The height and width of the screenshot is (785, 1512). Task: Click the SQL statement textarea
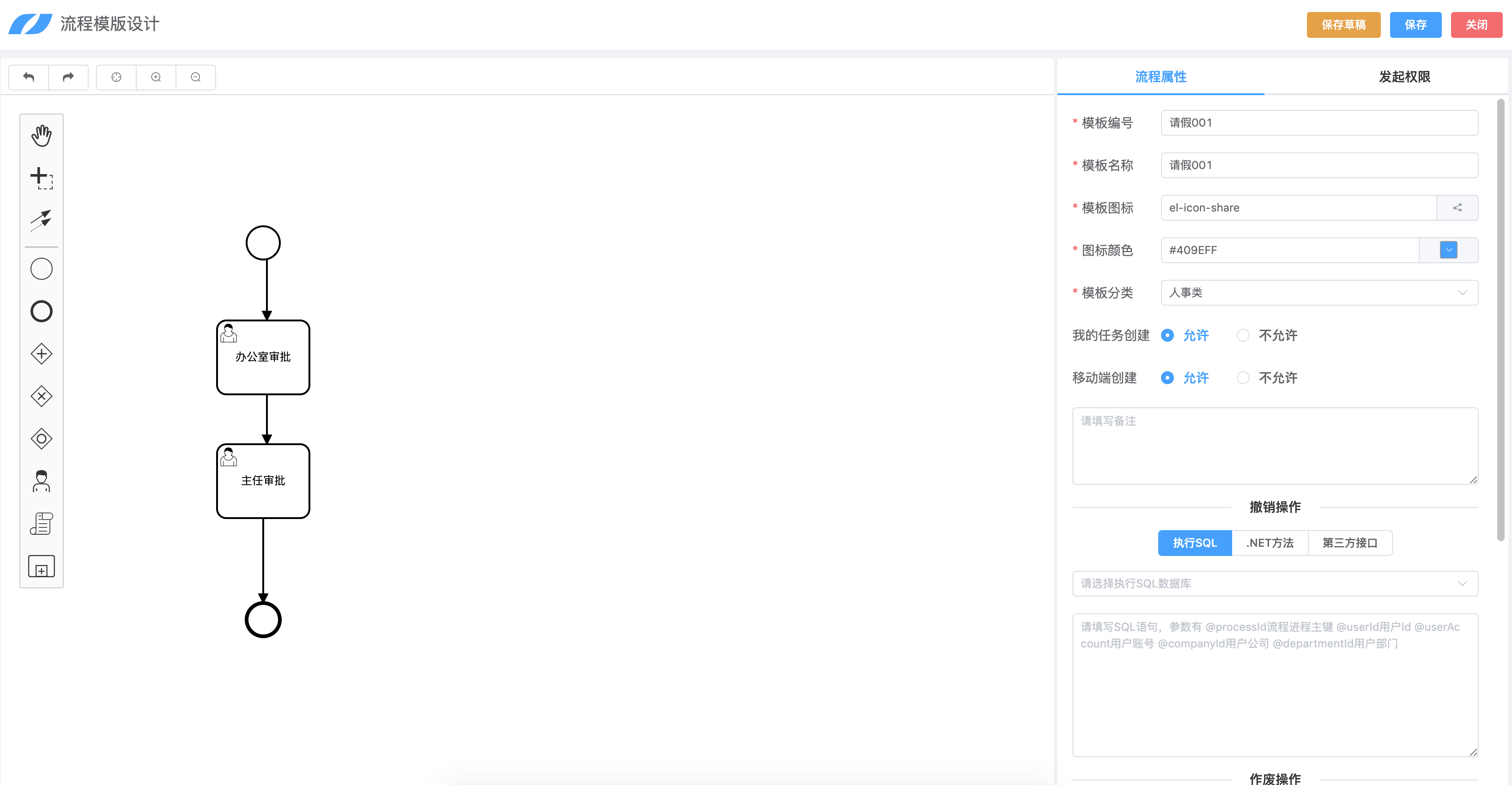click(1275, 685)
